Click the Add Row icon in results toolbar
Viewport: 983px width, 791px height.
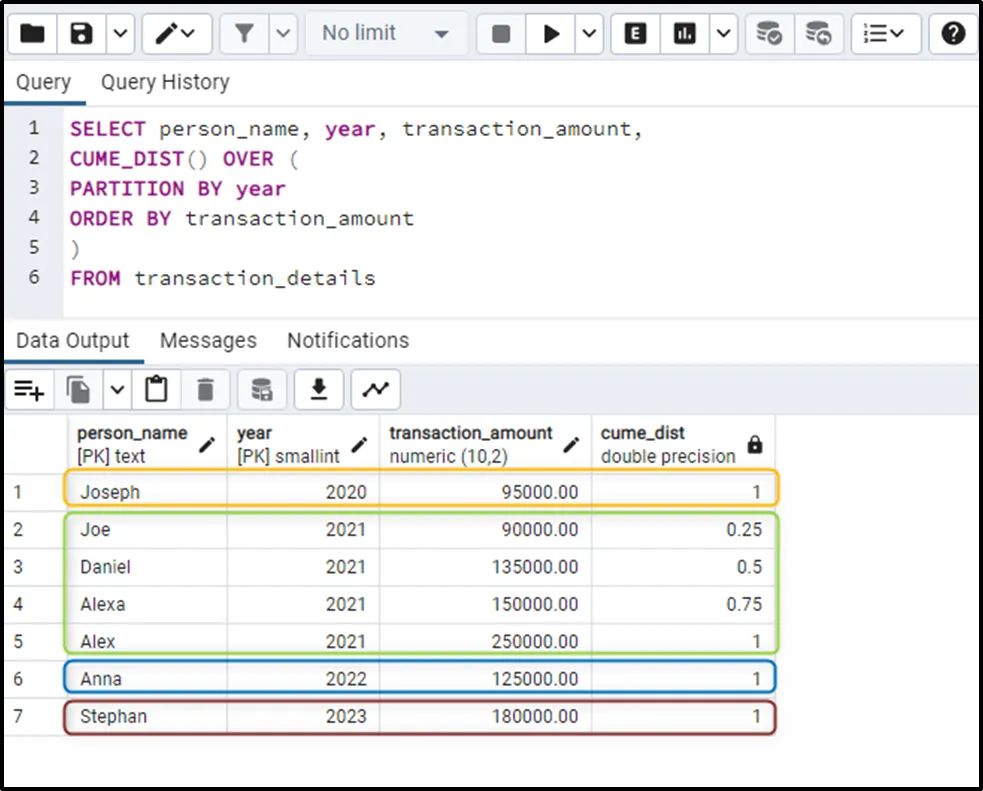click(29, 390)
